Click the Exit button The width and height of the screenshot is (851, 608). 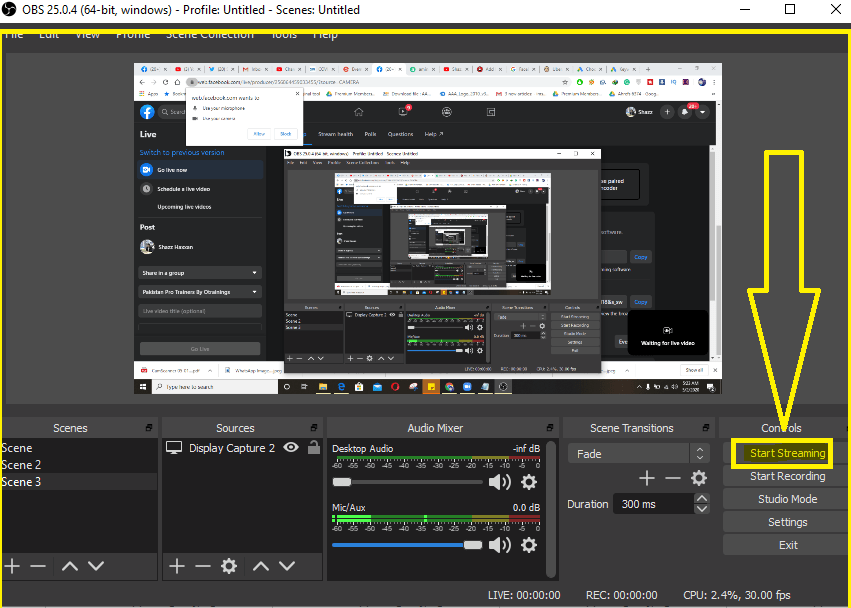pos(787,545)
